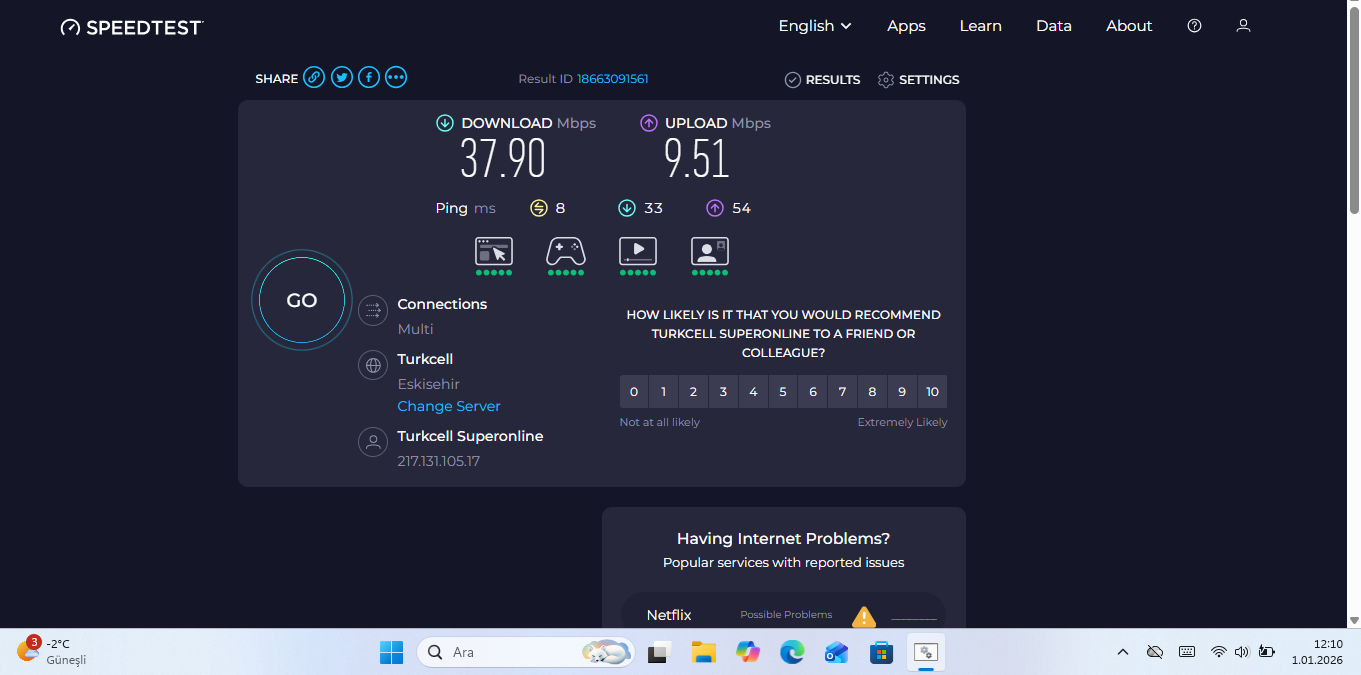The height and width of the screenshot is (675, 1361).
Task: Open the About menu
Action: 1129,26
